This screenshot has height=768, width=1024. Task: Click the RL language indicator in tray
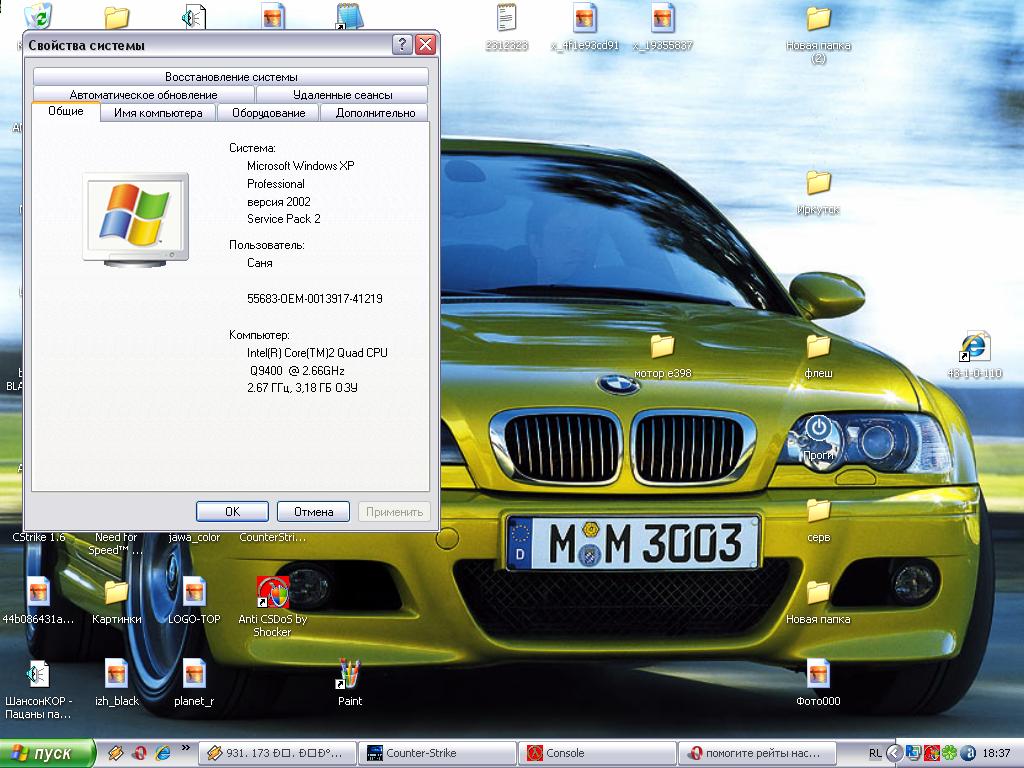(x=875, y=753)
